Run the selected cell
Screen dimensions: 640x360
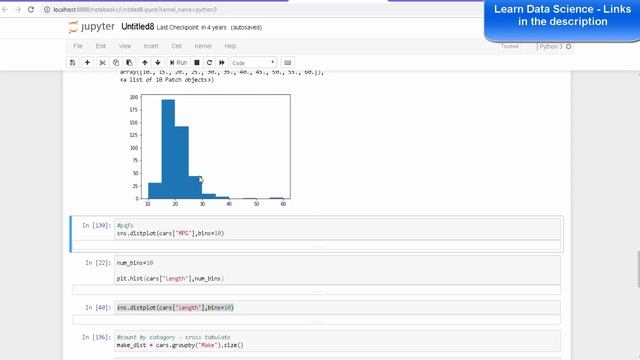pos(178,62)
